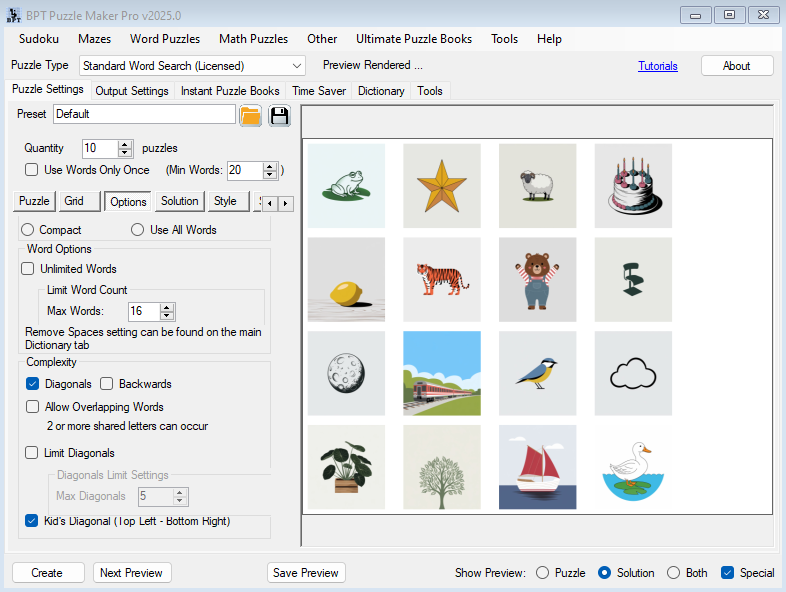Open the Mazes menu

click(94, 39)
